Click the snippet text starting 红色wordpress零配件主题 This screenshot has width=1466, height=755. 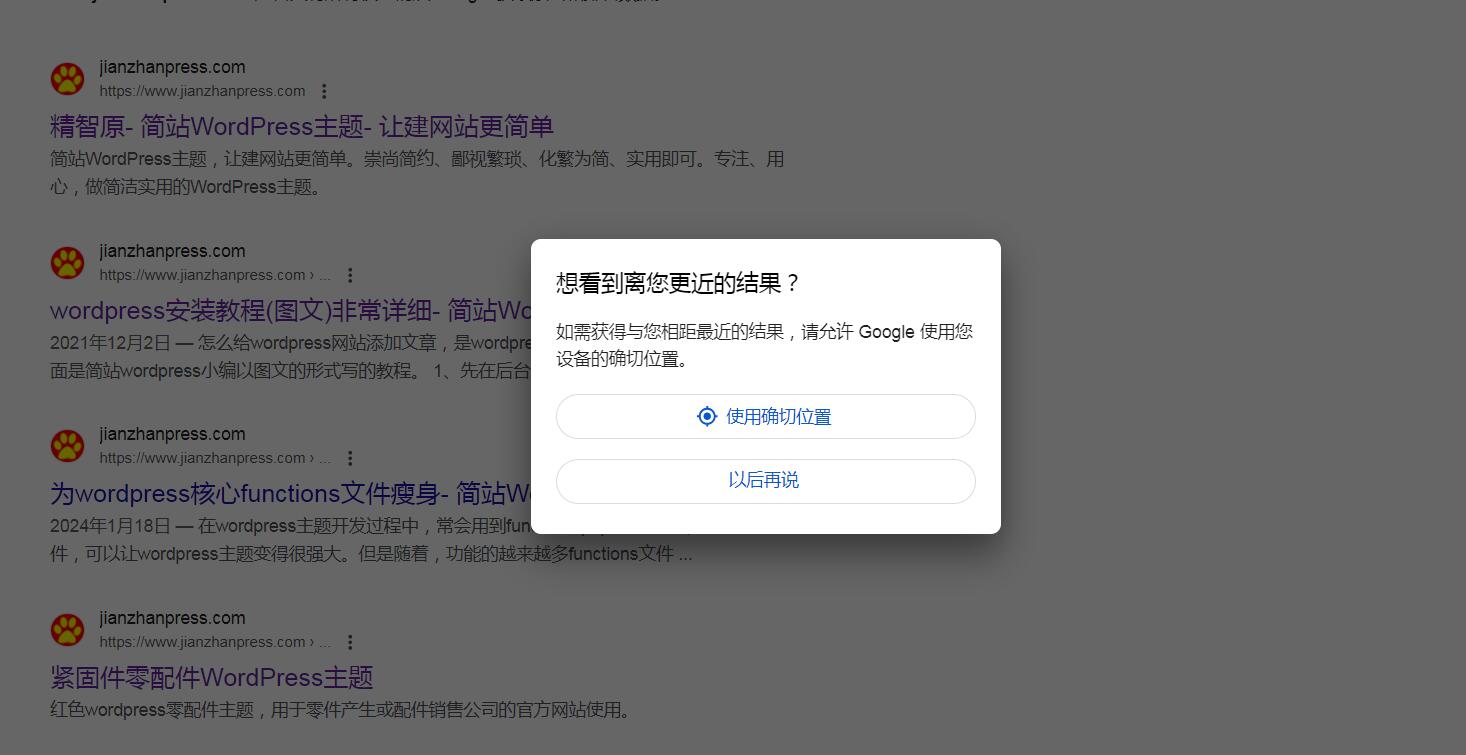tap(342, 710)
